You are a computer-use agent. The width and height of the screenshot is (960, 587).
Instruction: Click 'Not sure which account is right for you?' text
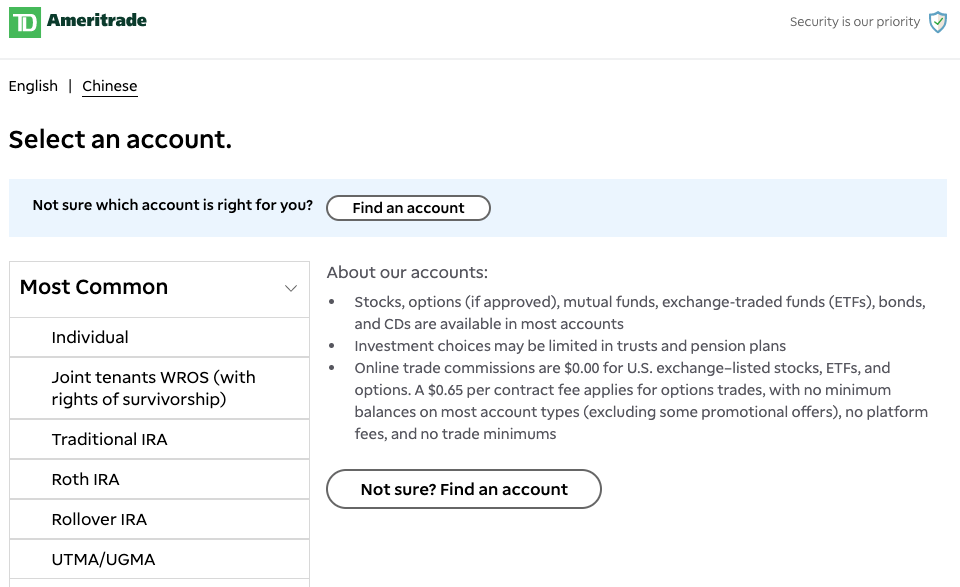pos(172,205)
